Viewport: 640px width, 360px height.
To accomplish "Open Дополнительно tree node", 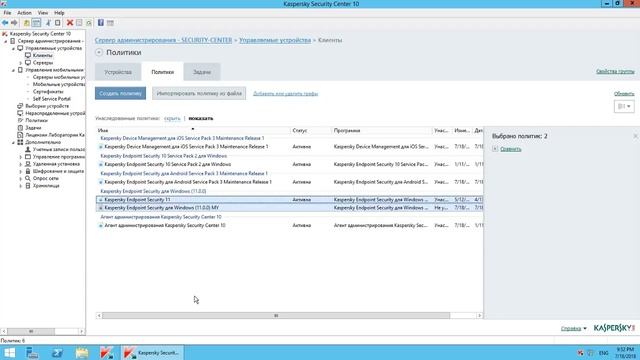I will (x=43, y=142).
